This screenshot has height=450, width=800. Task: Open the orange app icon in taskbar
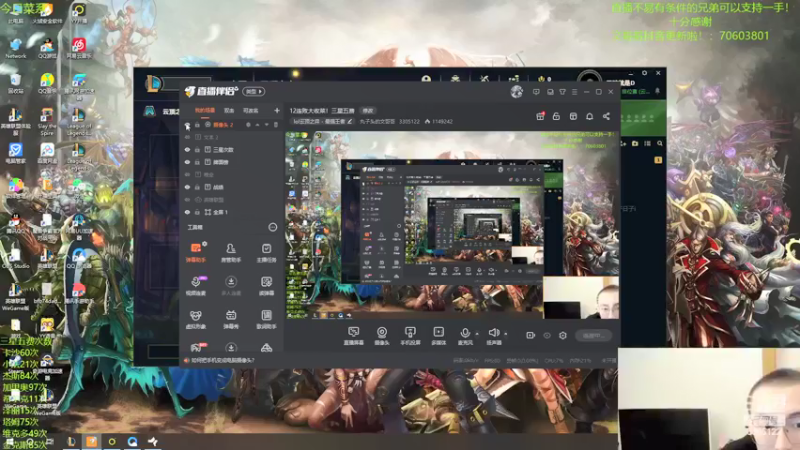[91, 441]
